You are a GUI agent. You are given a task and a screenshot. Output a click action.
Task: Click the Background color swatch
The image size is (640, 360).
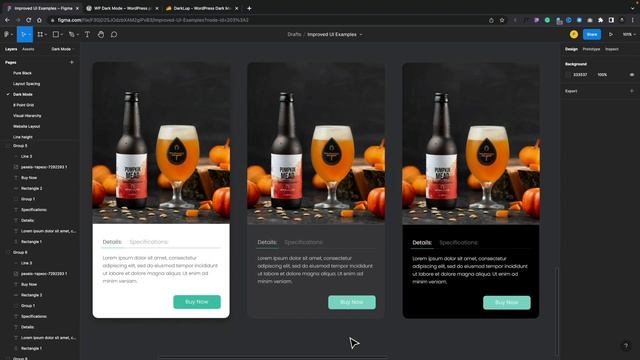568,75
